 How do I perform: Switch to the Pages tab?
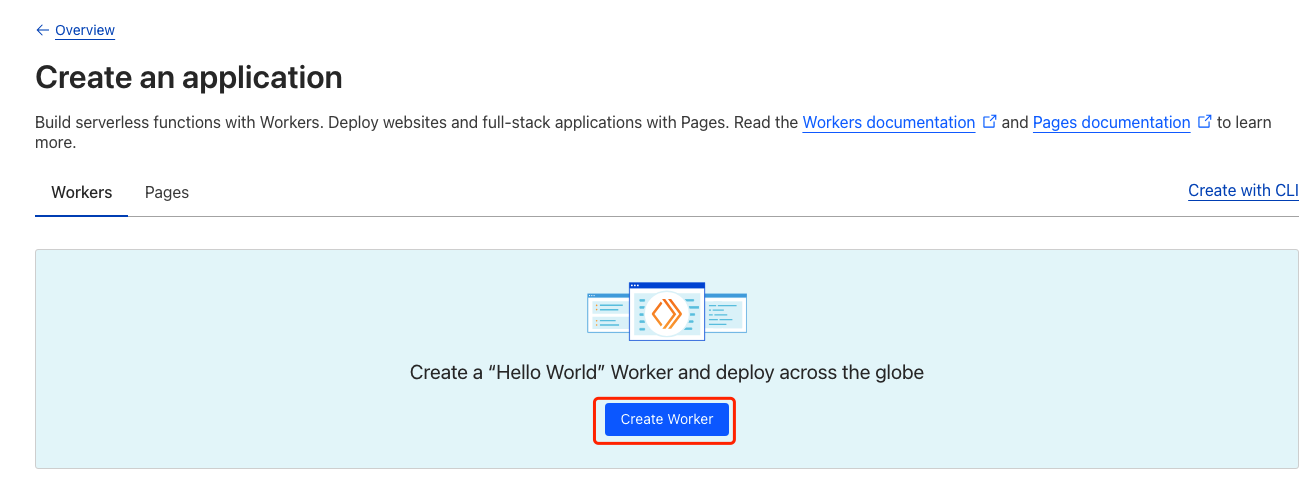[x=167, y=192]
